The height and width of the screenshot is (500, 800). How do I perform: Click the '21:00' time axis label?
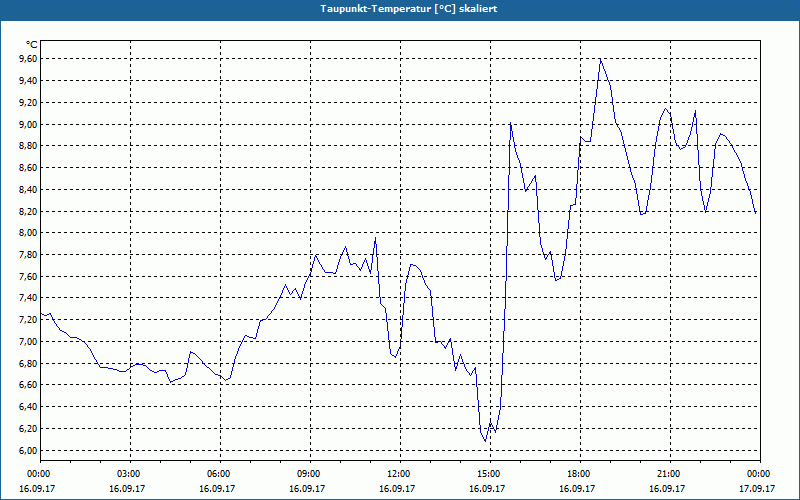[670, 474]
